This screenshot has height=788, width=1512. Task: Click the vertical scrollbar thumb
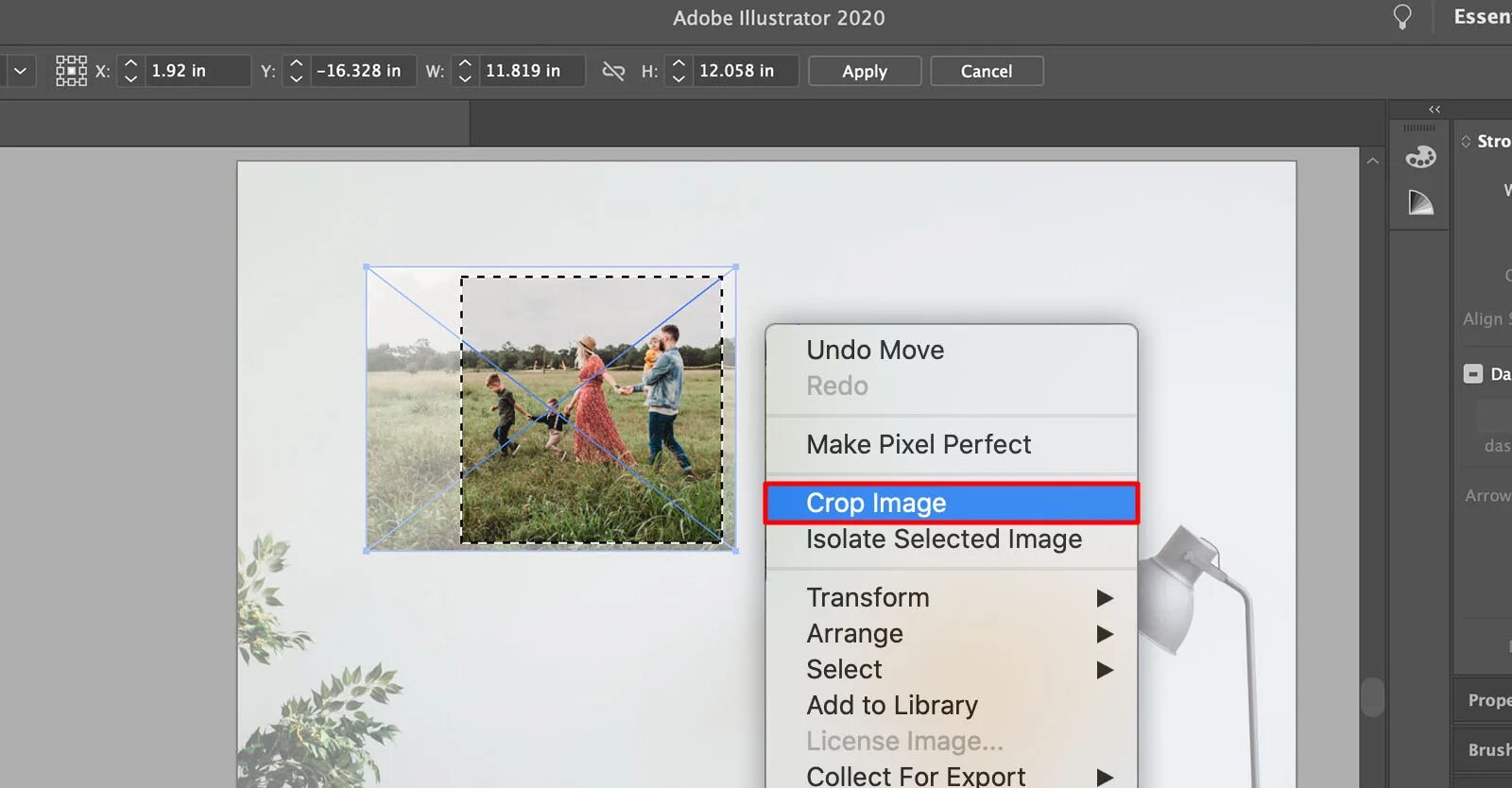(x=1372, y=697)
